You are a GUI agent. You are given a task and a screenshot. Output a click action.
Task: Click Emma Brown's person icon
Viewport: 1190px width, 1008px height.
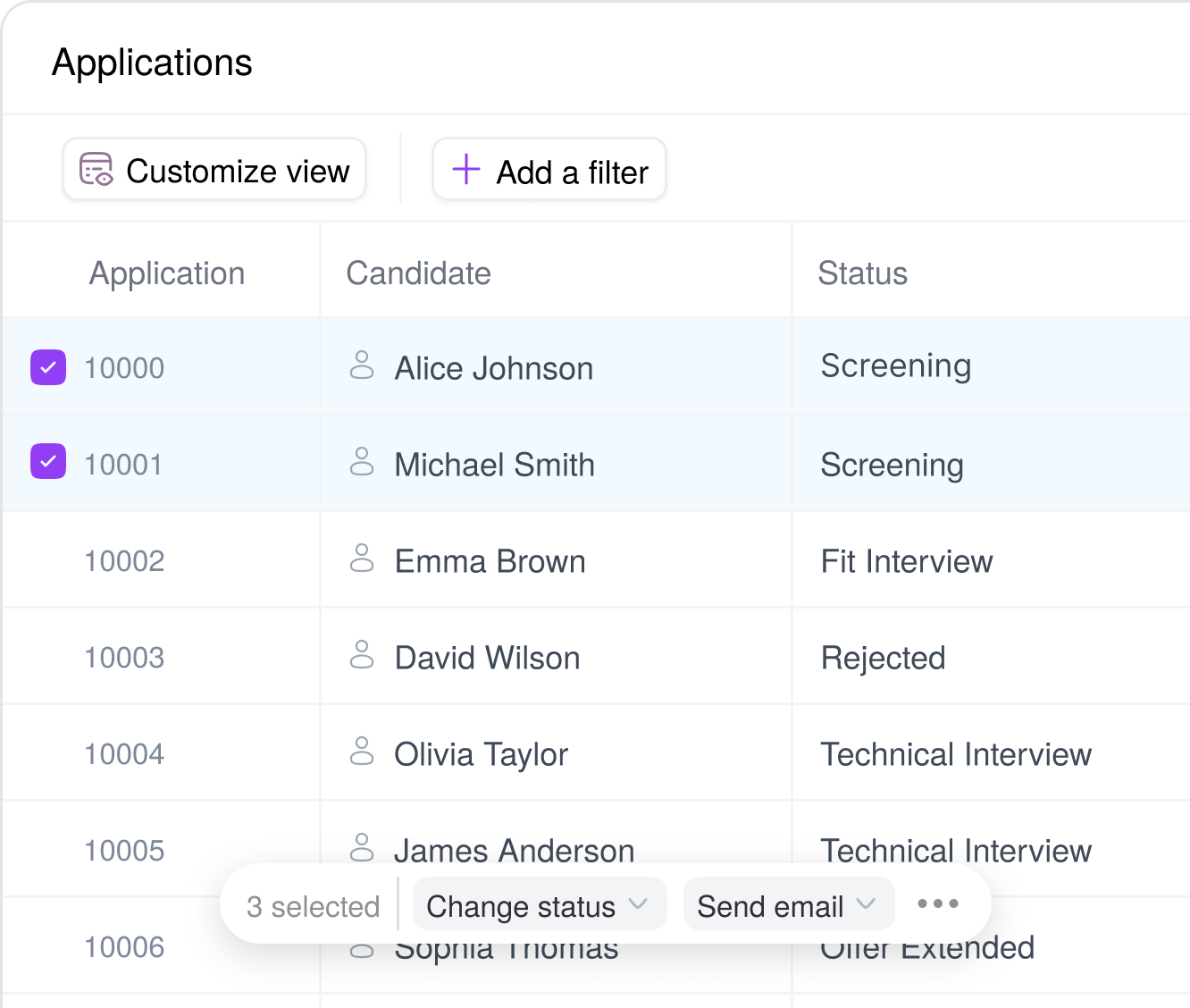point(362,559)
